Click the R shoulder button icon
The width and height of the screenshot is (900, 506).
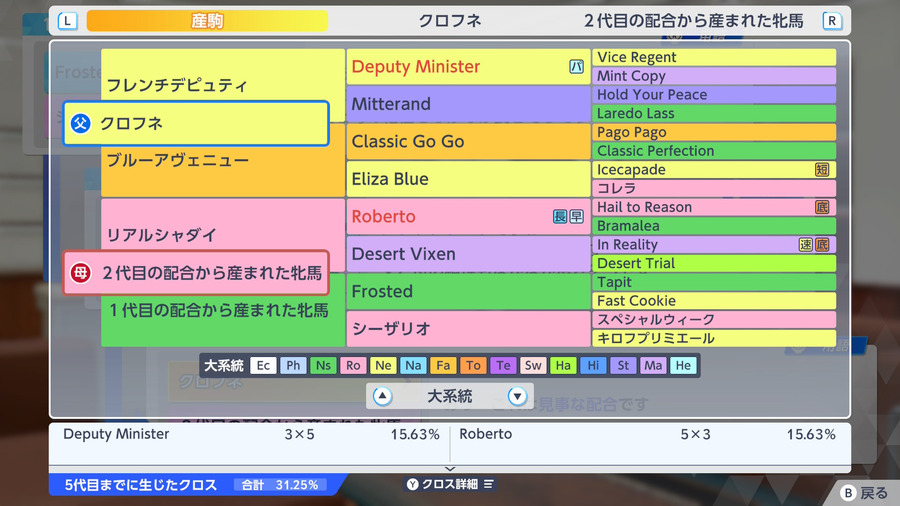pos(832,21)
